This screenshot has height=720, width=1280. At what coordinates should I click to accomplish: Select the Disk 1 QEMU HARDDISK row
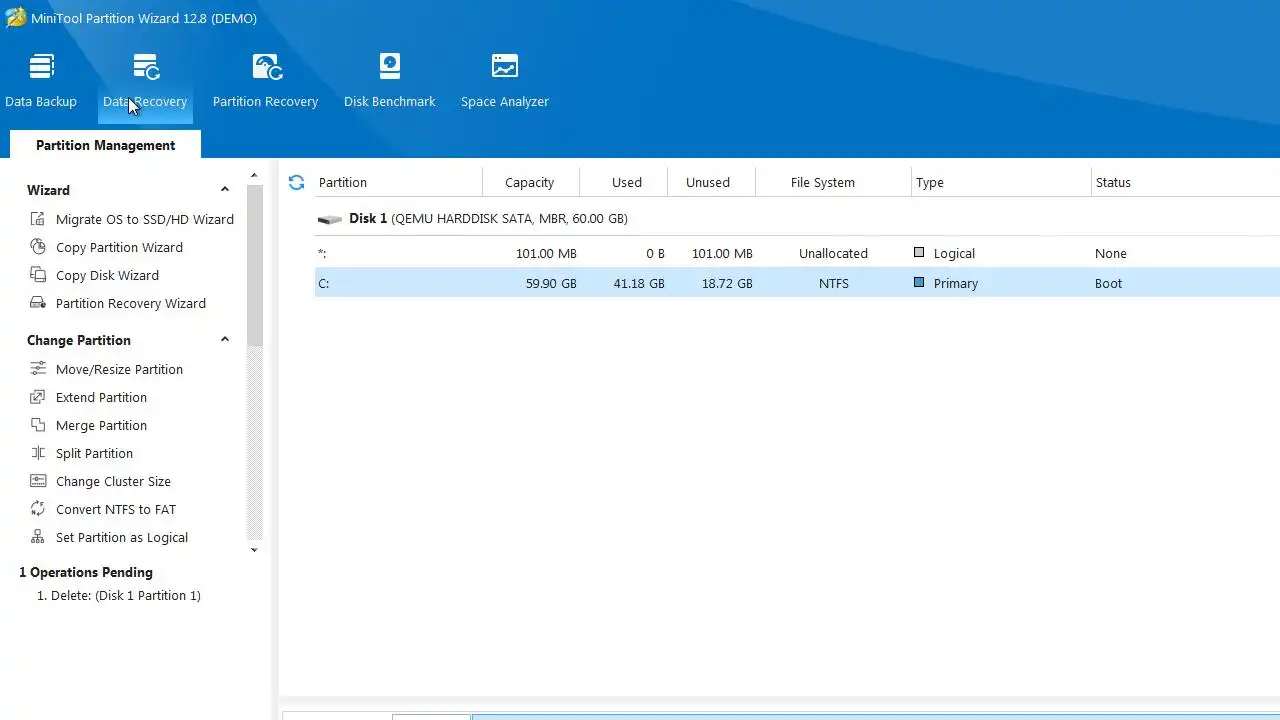click(x=797, y=219)
